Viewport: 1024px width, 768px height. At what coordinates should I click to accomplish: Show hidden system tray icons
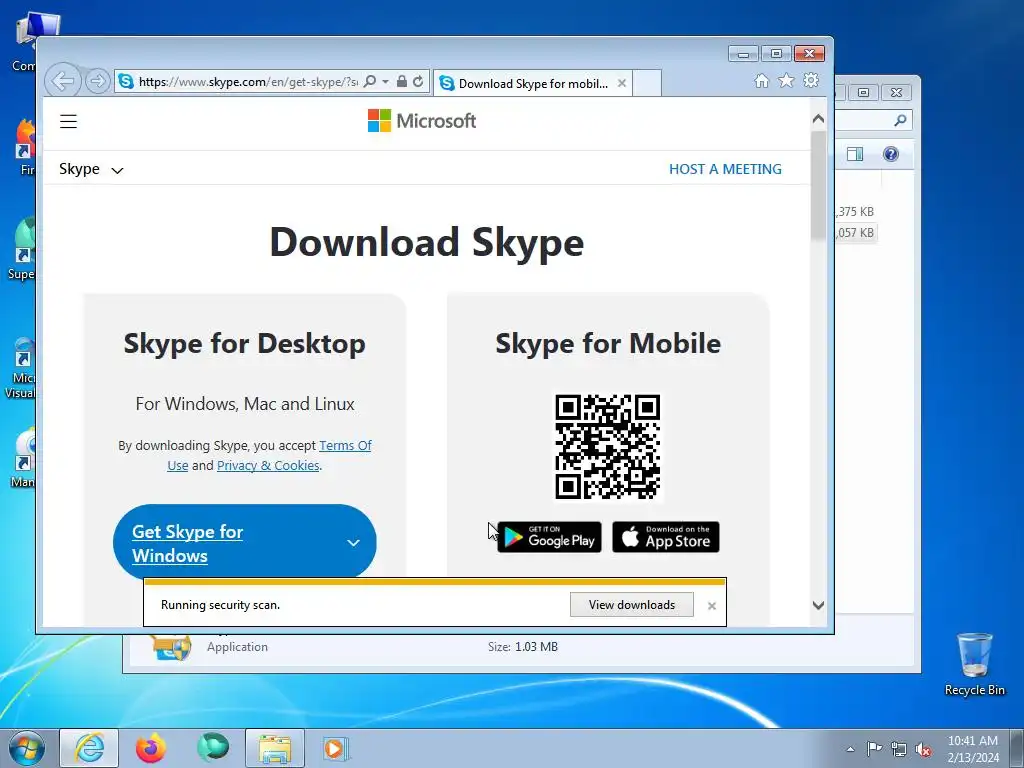tap(850, 749)
